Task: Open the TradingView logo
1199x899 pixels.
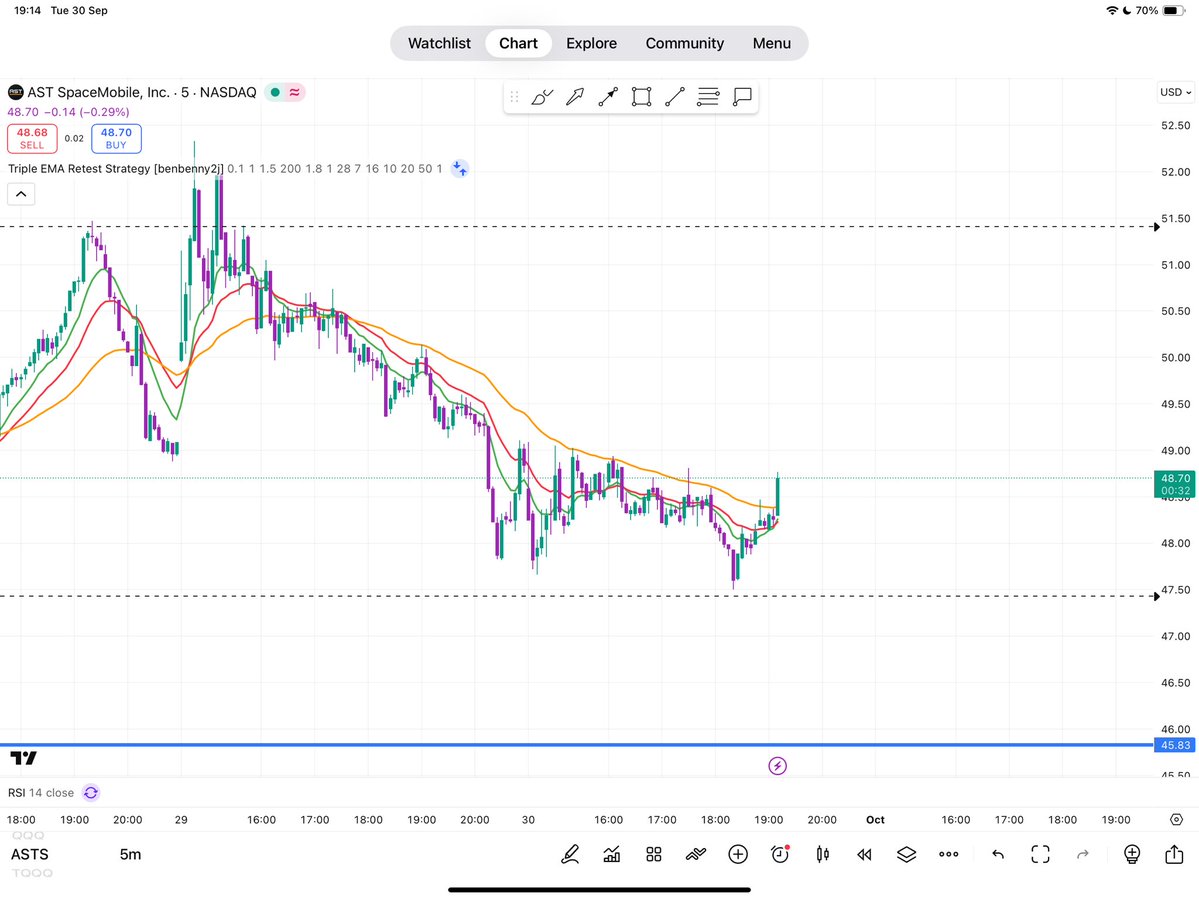Action: click(24, 758)
